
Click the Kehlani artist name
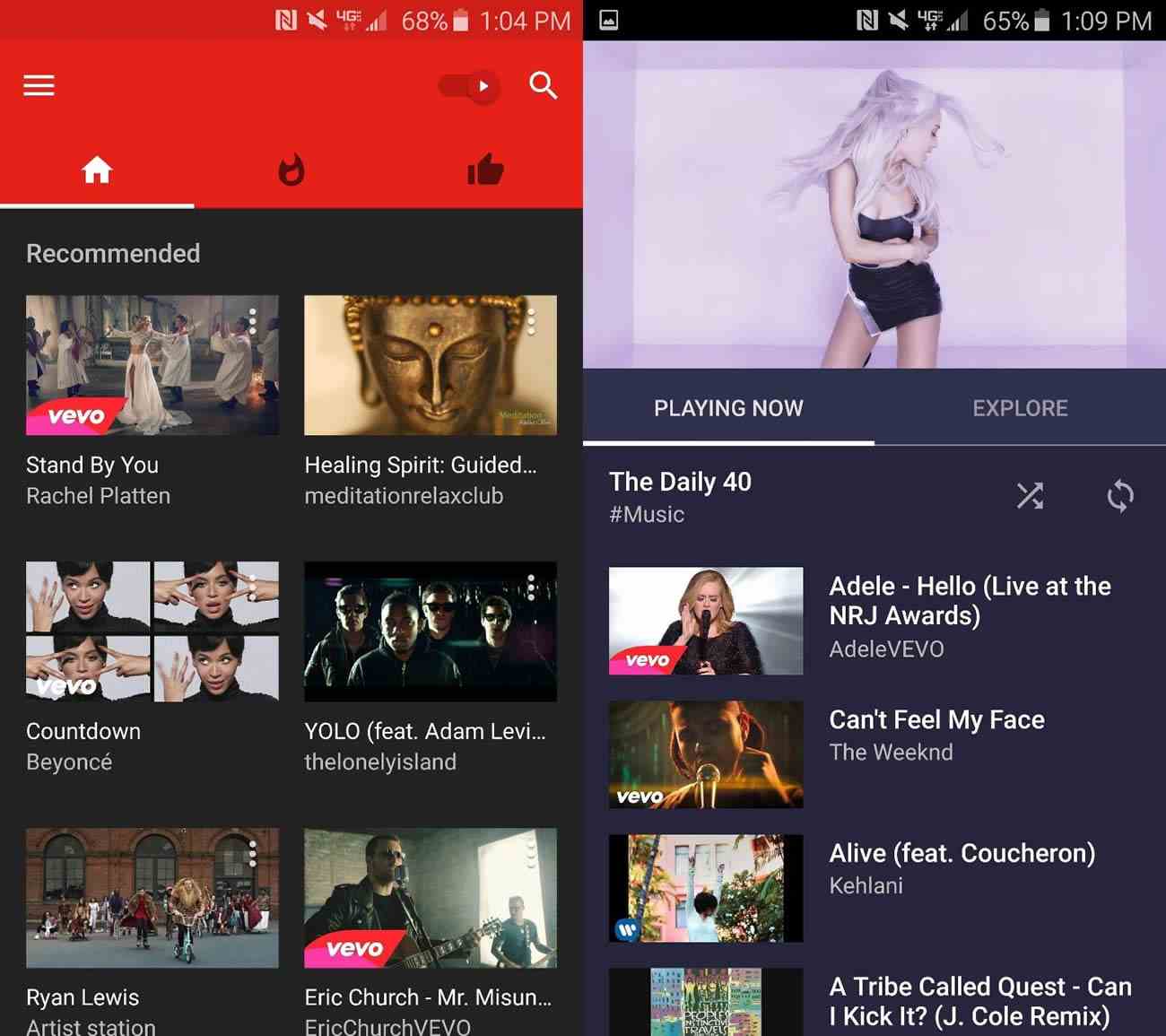pyautogui.click(x=866, y=886)
